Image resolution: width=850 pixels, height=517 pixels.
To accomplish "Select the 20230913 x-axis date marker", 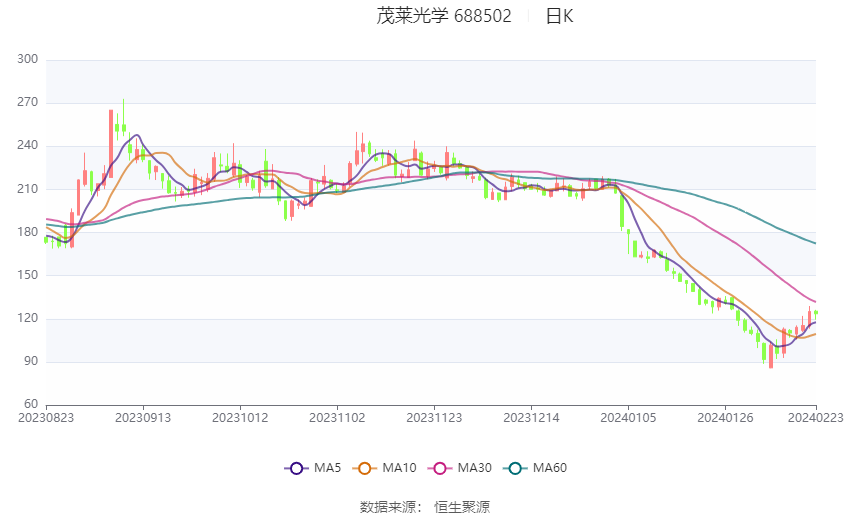I will coord(143,418).
